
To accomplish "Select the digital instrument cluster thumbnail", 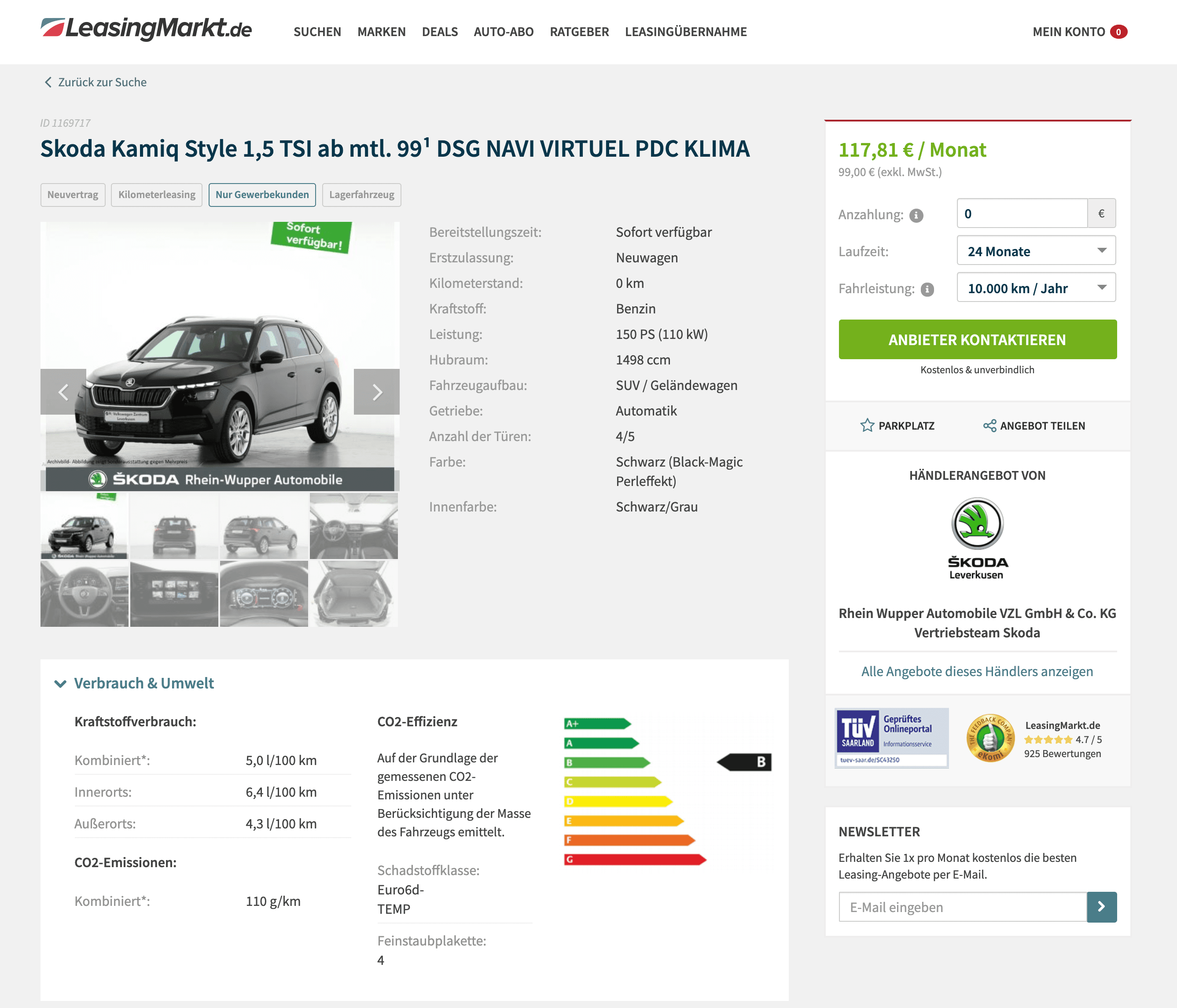I will coord(264,594).
